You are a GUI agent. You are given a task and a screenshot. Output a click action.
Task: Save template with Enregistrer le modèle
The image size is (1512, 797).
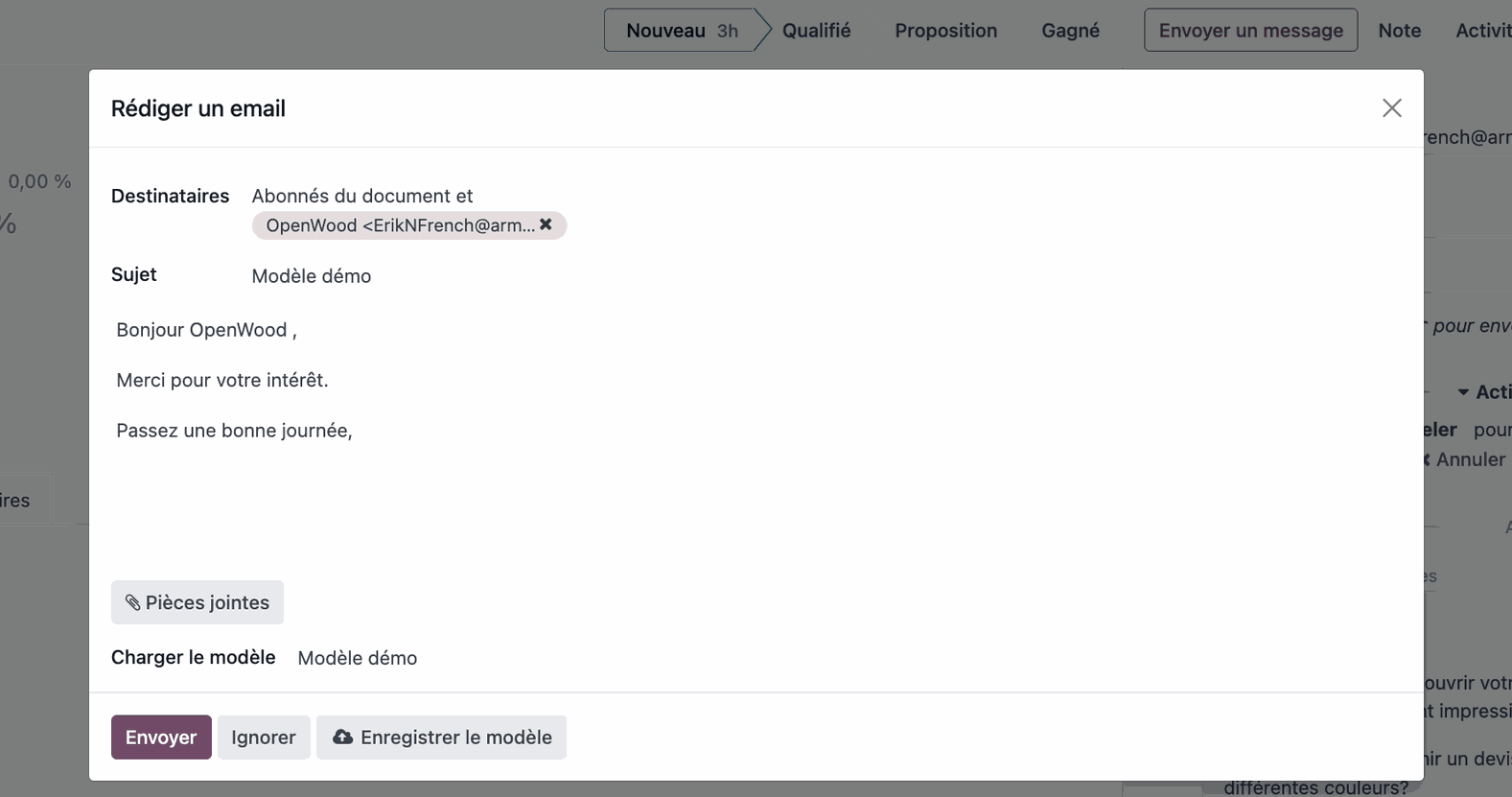click(441, 738)
